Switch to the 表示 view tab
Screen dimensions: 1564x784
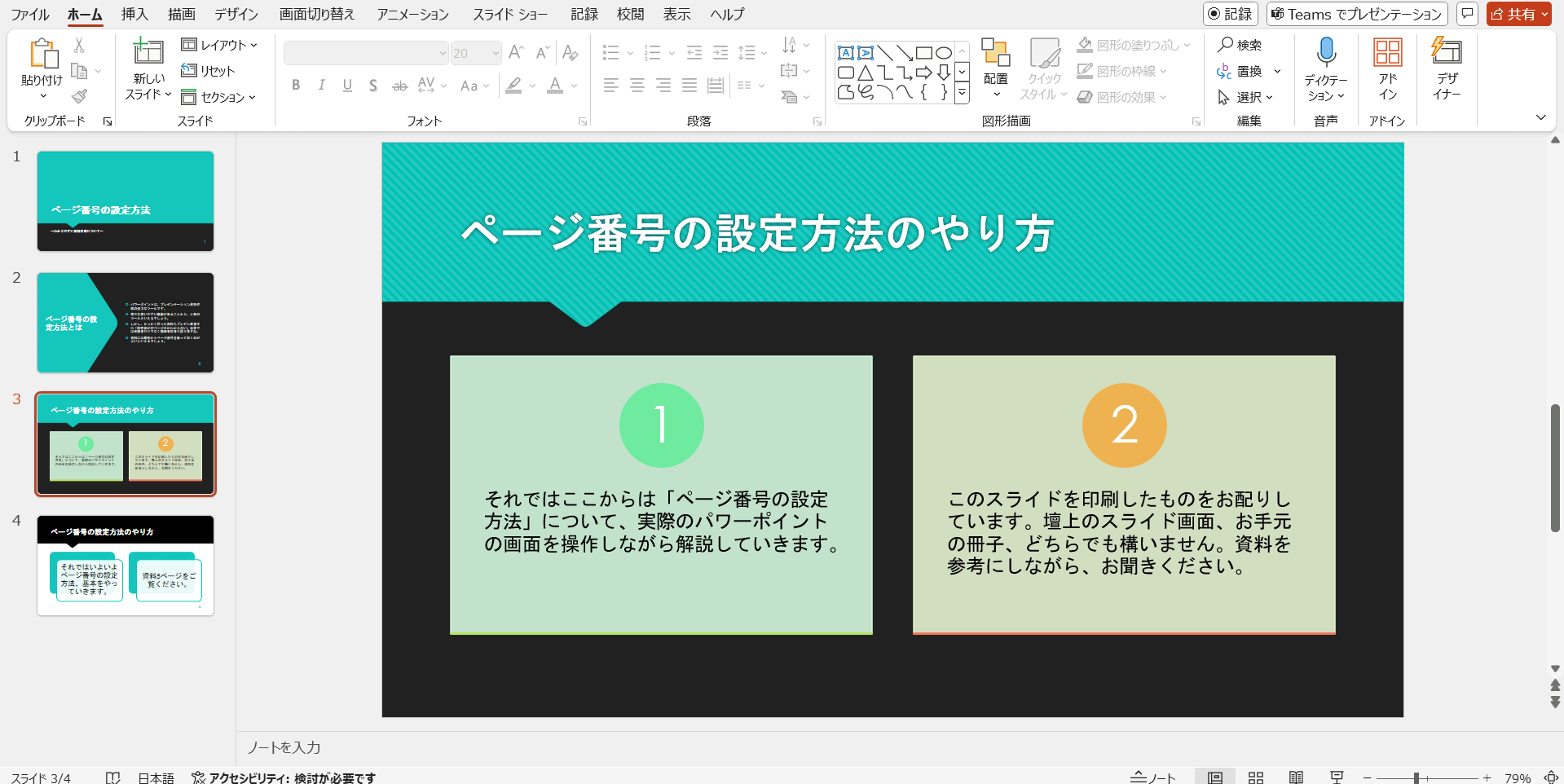point(676,14)
